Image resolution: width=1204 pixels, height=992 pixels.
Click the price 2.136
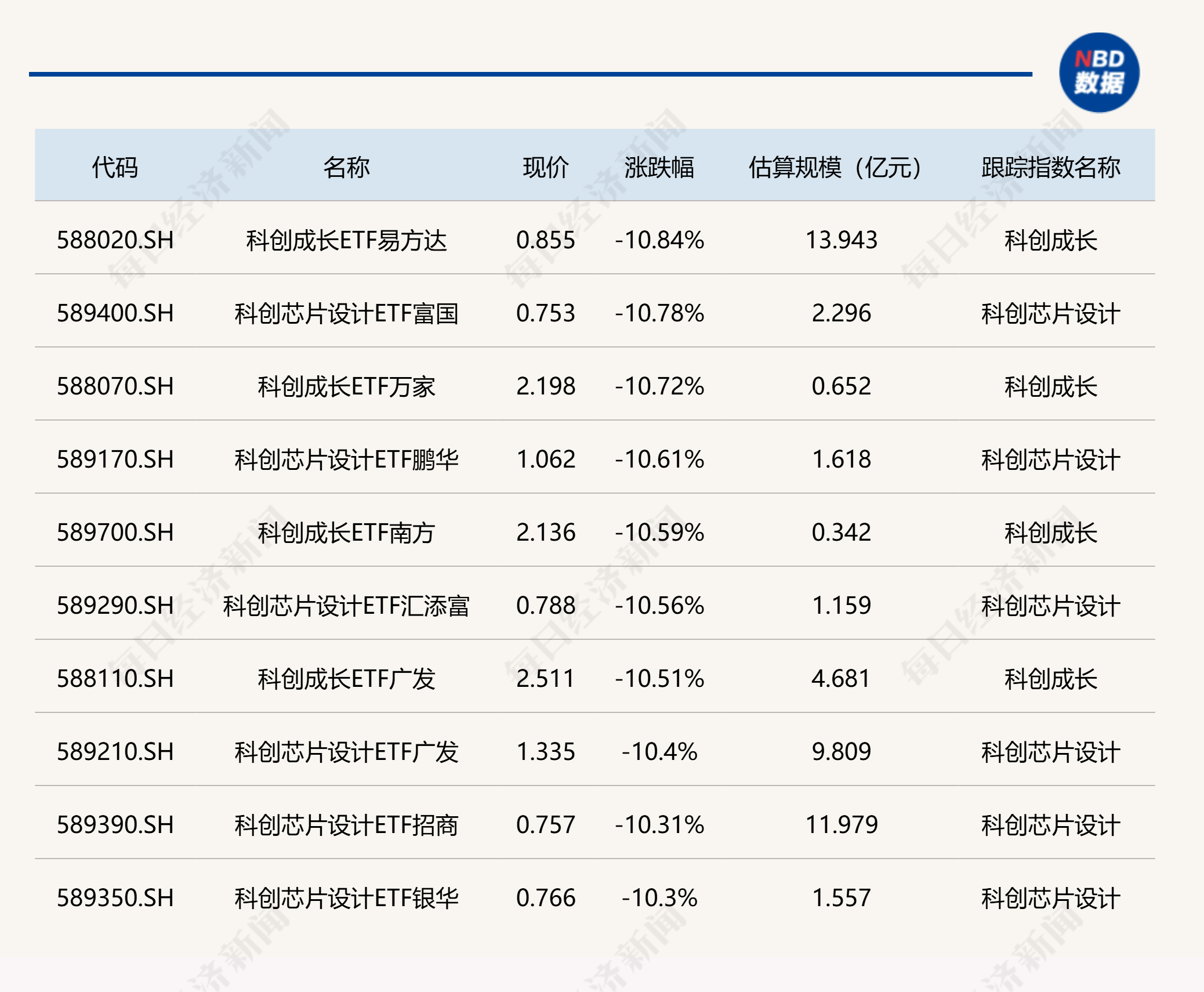(546, 533)
